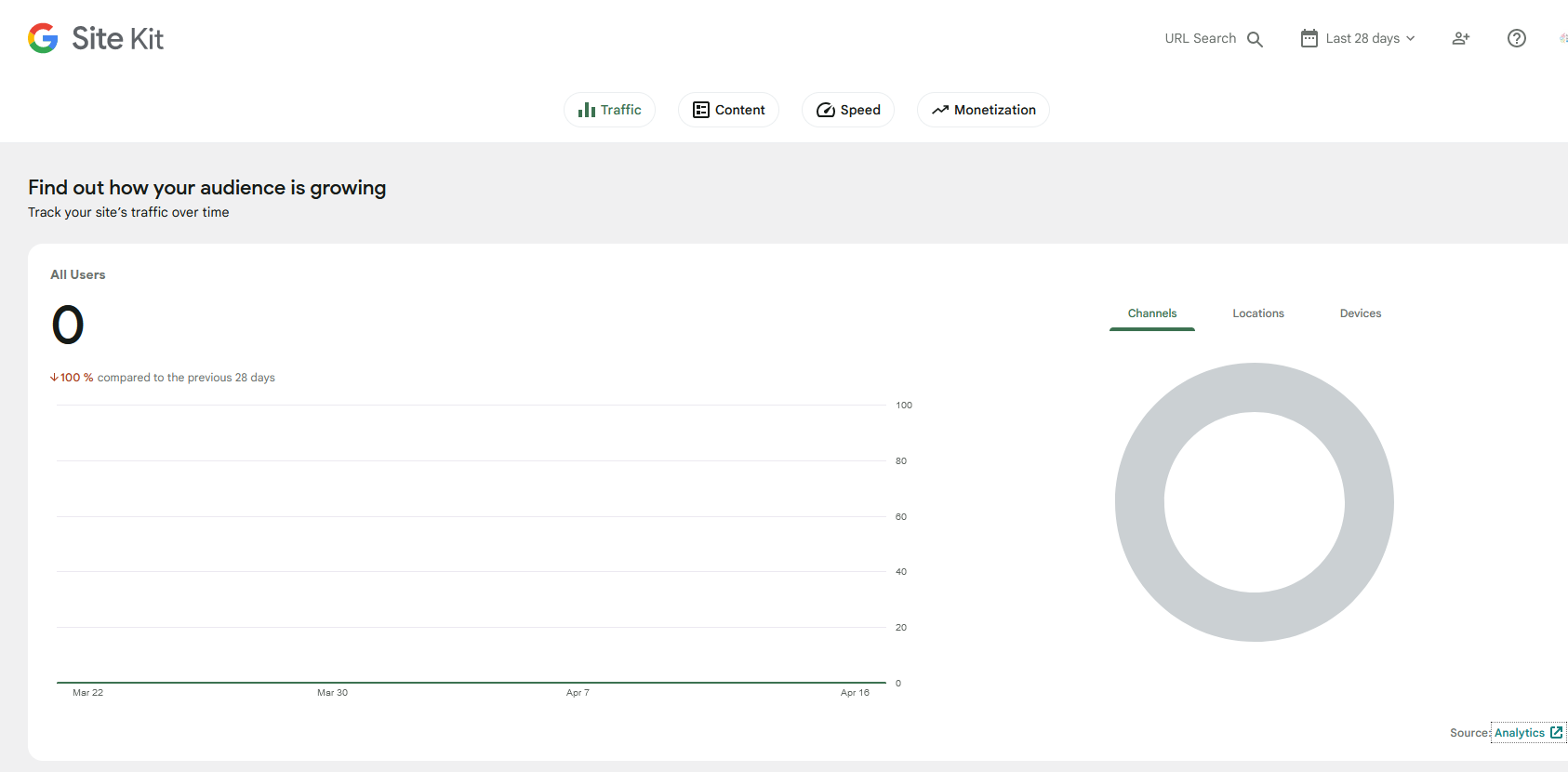Click the y-axis 80 value
The width and height of the screenshot is (1568, 772).
(901, 461)
